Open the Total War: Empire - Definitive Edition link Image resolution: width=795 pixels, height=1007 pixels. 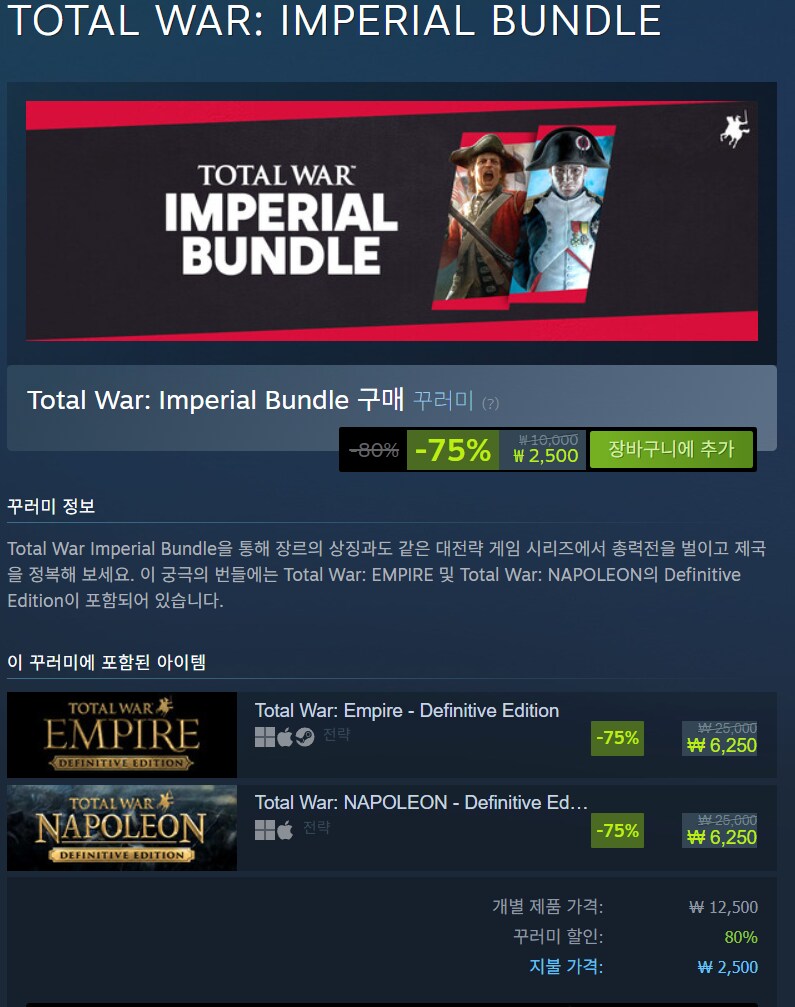tap(406, 710)
